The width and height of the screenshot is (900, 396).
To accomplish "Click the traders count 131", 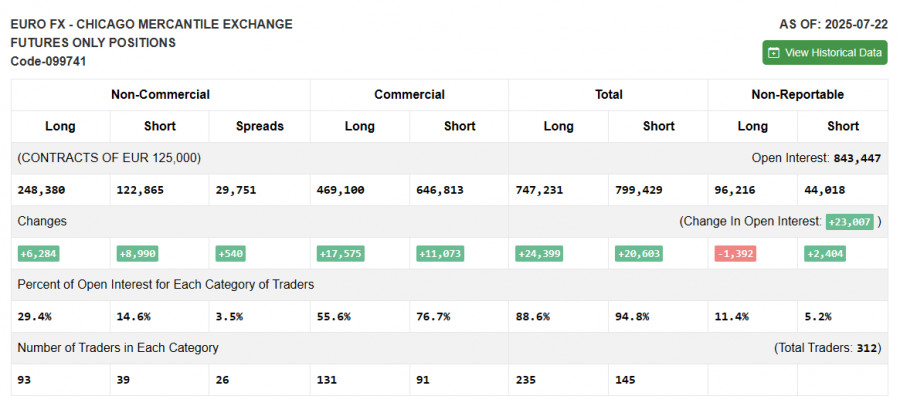I will click(x=327, y=380).
